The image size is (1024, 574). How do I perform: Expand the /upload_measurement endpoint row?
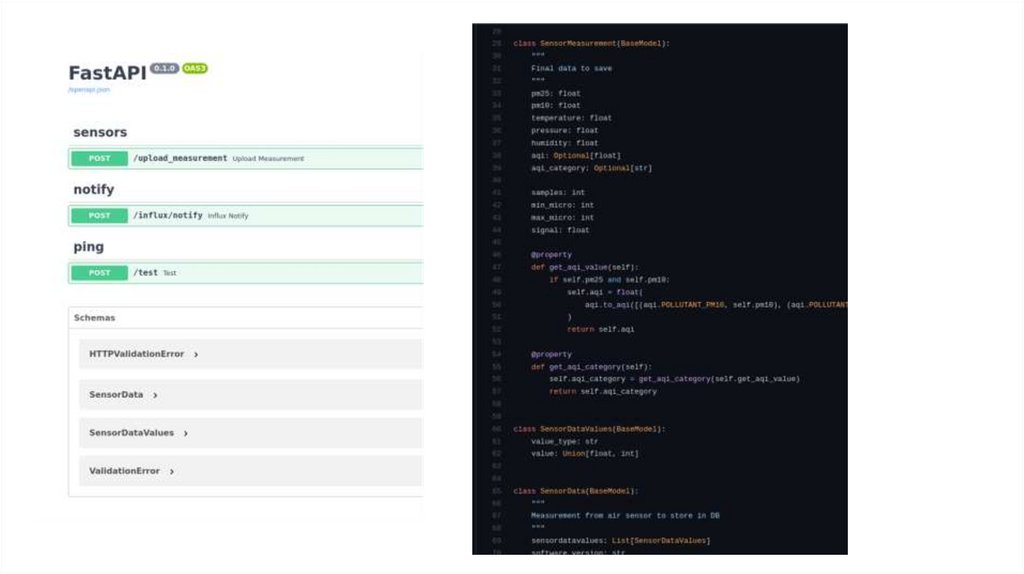pyautogui.click(x=246, y=158)
